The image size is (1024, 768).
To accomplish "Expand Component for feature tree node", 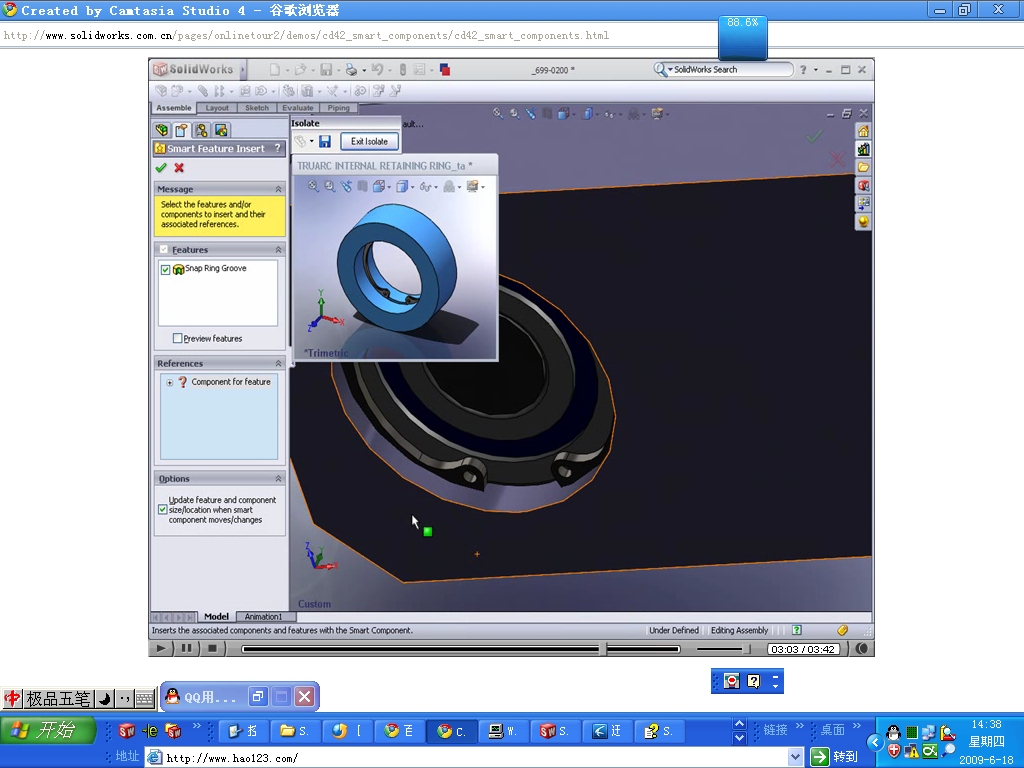I will point(170,383).
